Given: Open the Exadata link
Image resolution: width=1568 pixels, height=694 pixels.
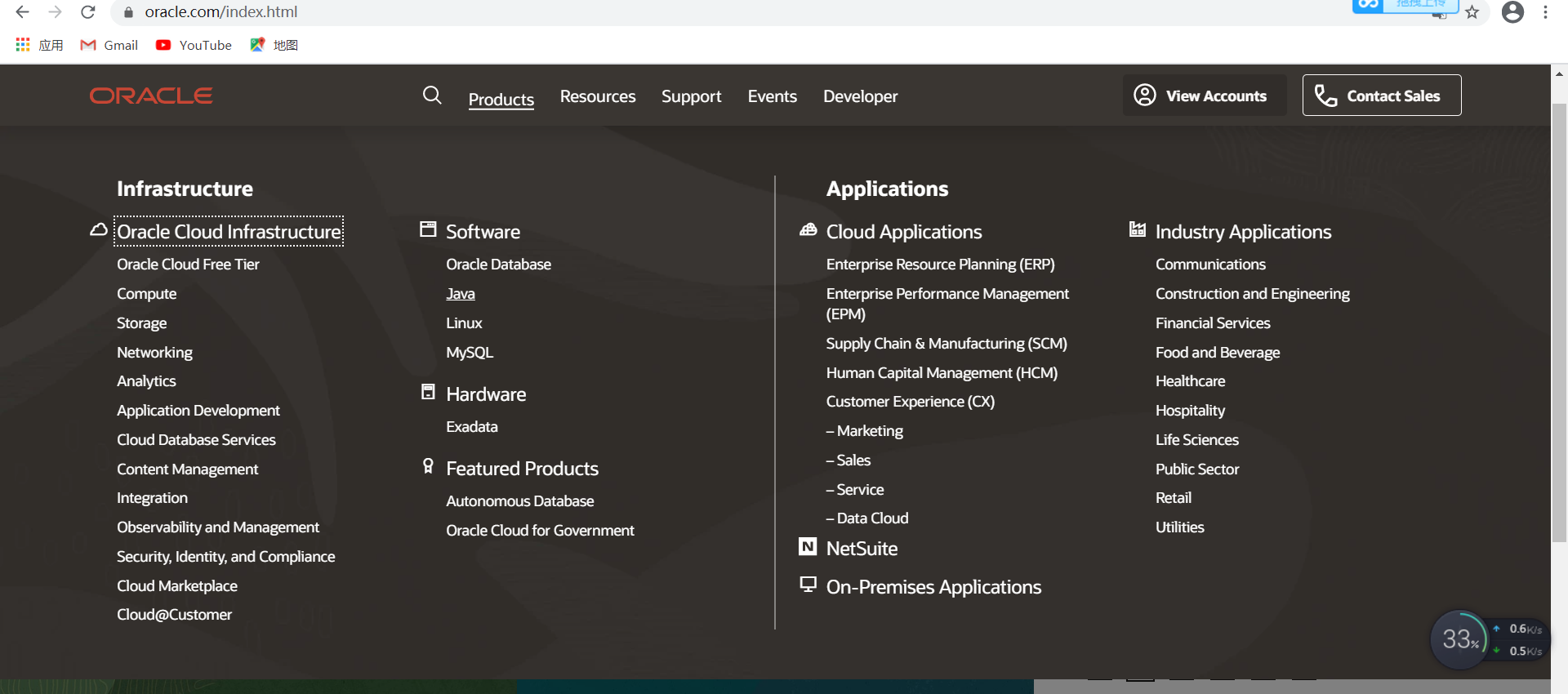Looking at the screenshot, I should click(472, 427).
